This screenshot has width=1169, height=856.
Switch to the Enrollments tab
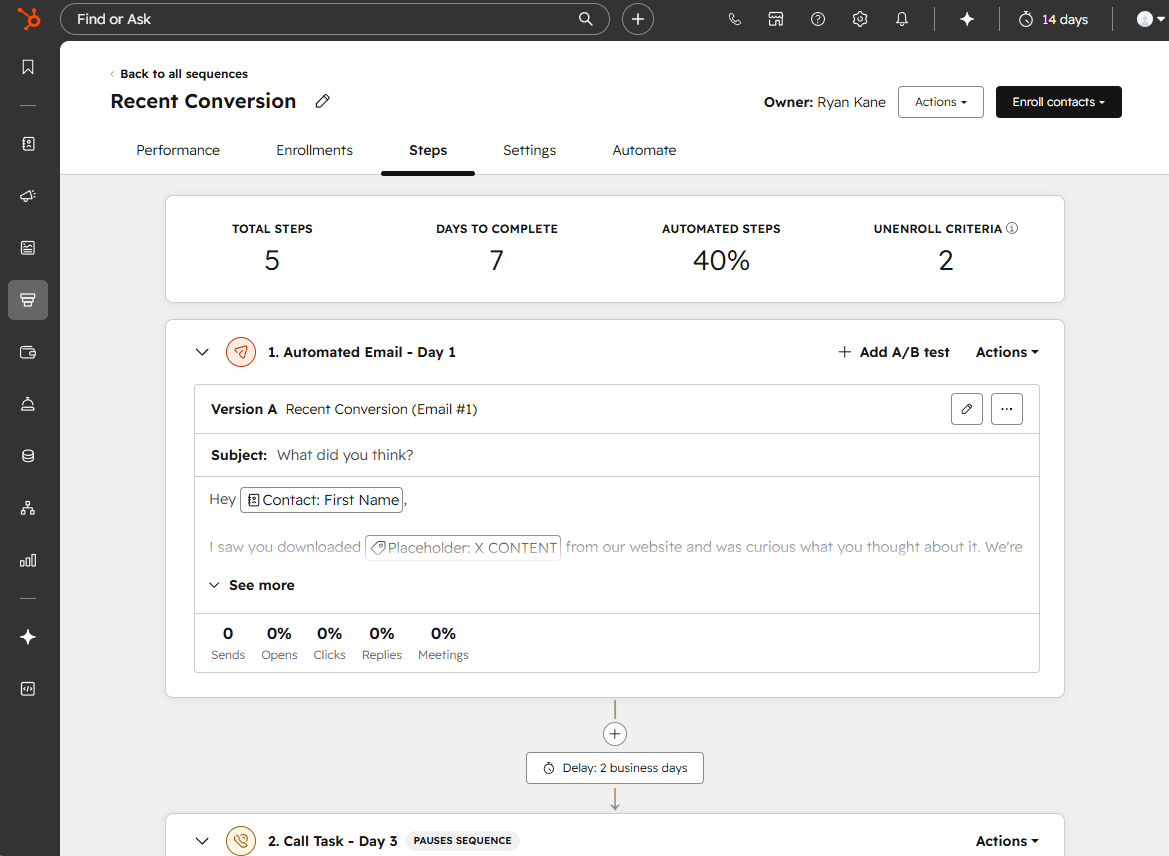click(x=314, y=150)
